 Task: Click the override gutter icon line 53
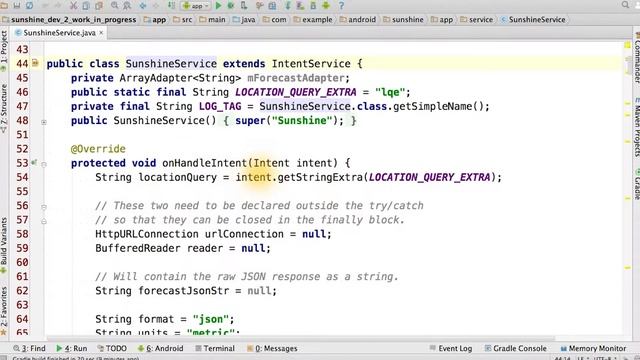(34, 163)
